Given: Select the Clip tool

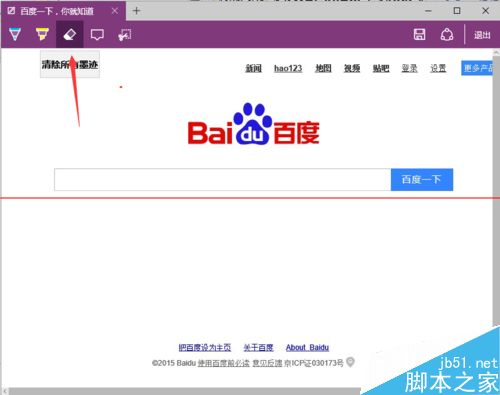Looking at the screenshot, I should click(x=125, y=35).
